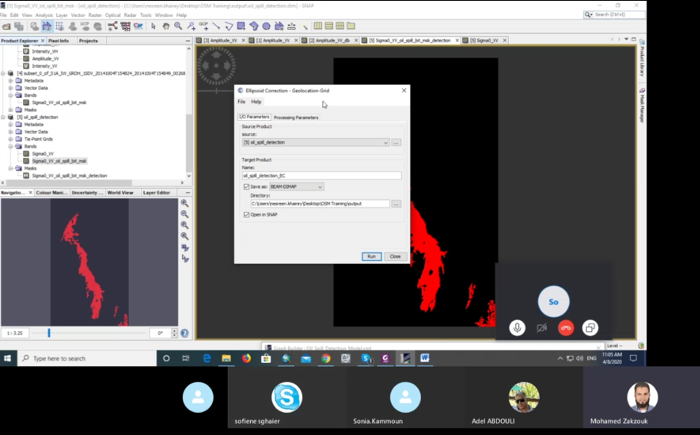The height and width of the screenshot is (435, 700).
Task: Mute the microphone in the call controls
Action: click(517, 328)
